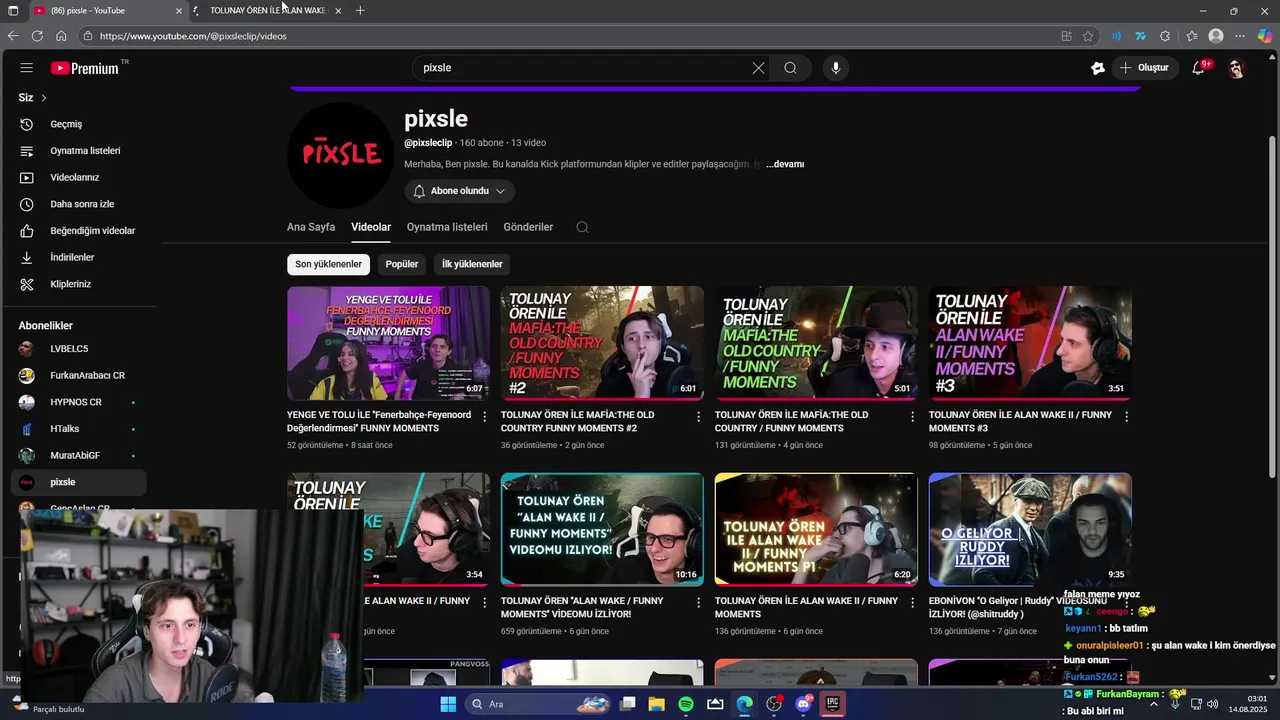Open Spotify from the taskbar
The width and height of the screenshot is (1280, 720).
pos(686,704)
